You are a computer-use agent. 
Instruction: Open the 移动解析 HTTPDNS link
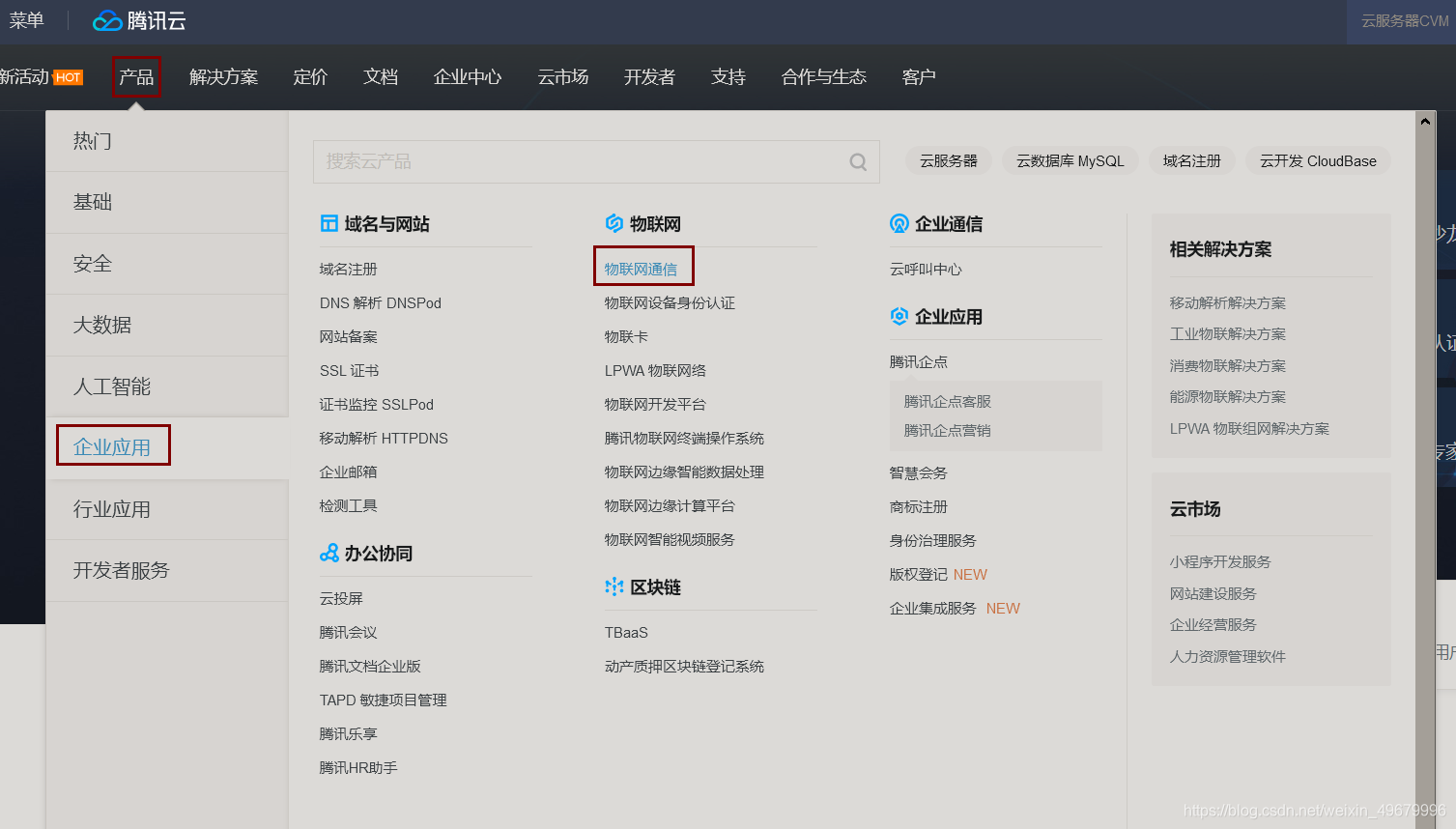point(384,438)
